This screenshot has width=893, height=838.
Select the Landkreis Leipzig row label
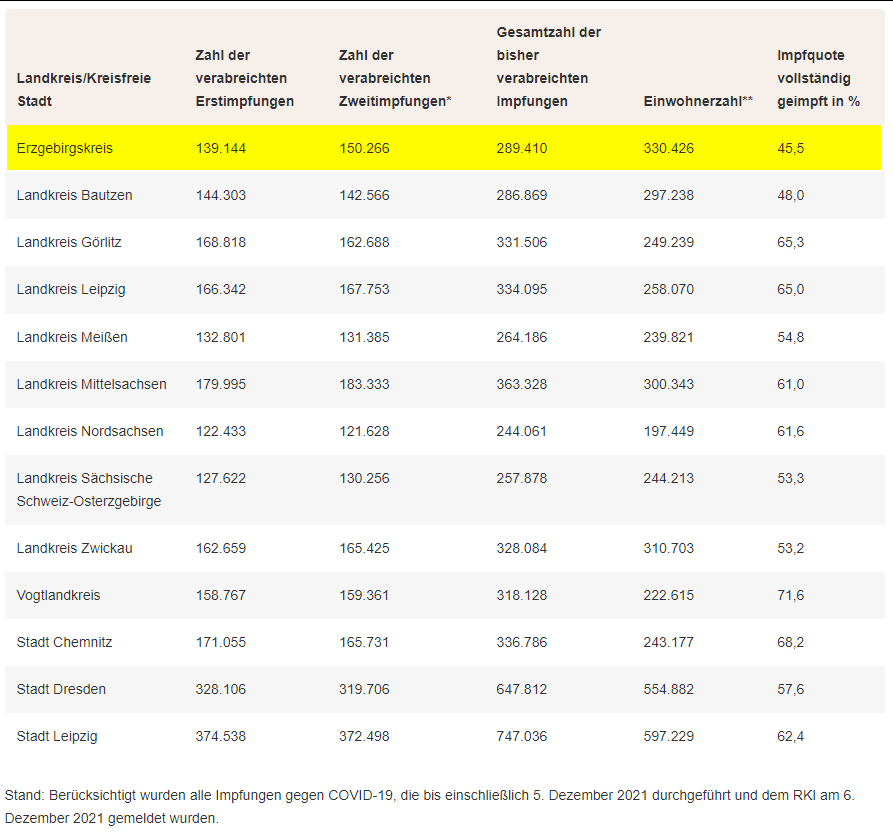pos(69,289)
